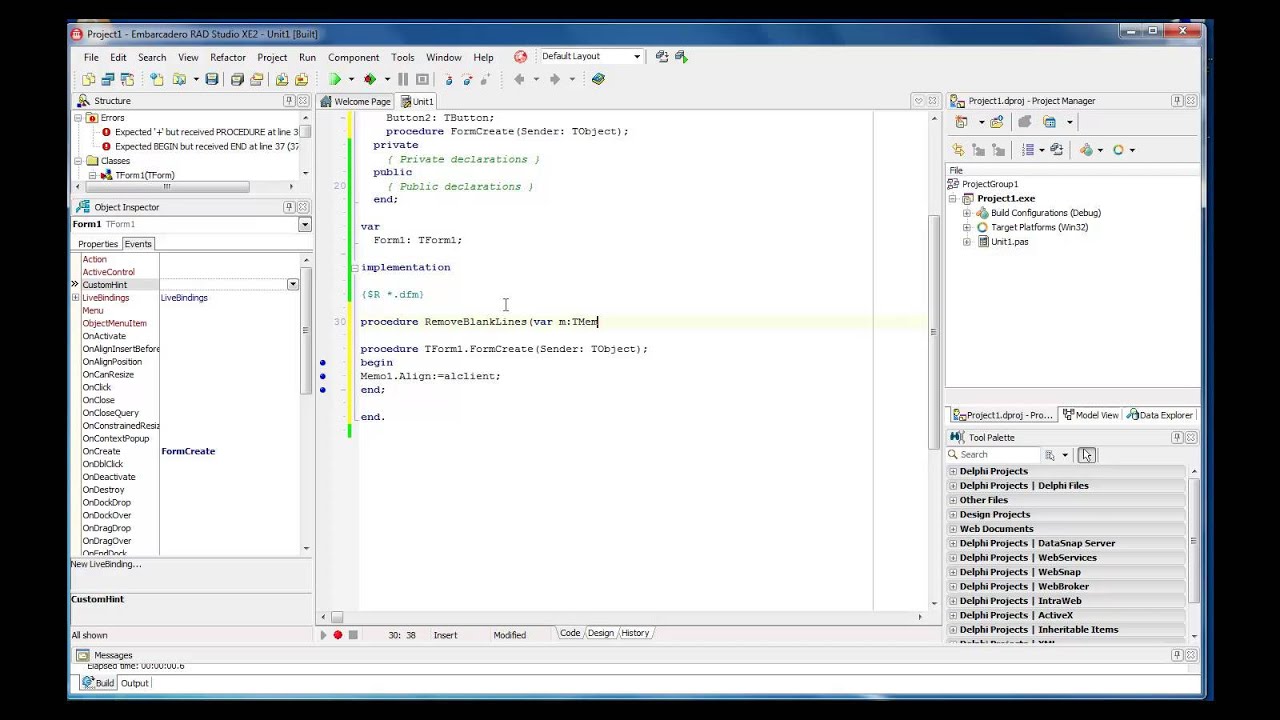The height and width of the screenshot is (720, 1280).
Task: Switch to the Output tab in Messages
Action: (x=134, y=683)
